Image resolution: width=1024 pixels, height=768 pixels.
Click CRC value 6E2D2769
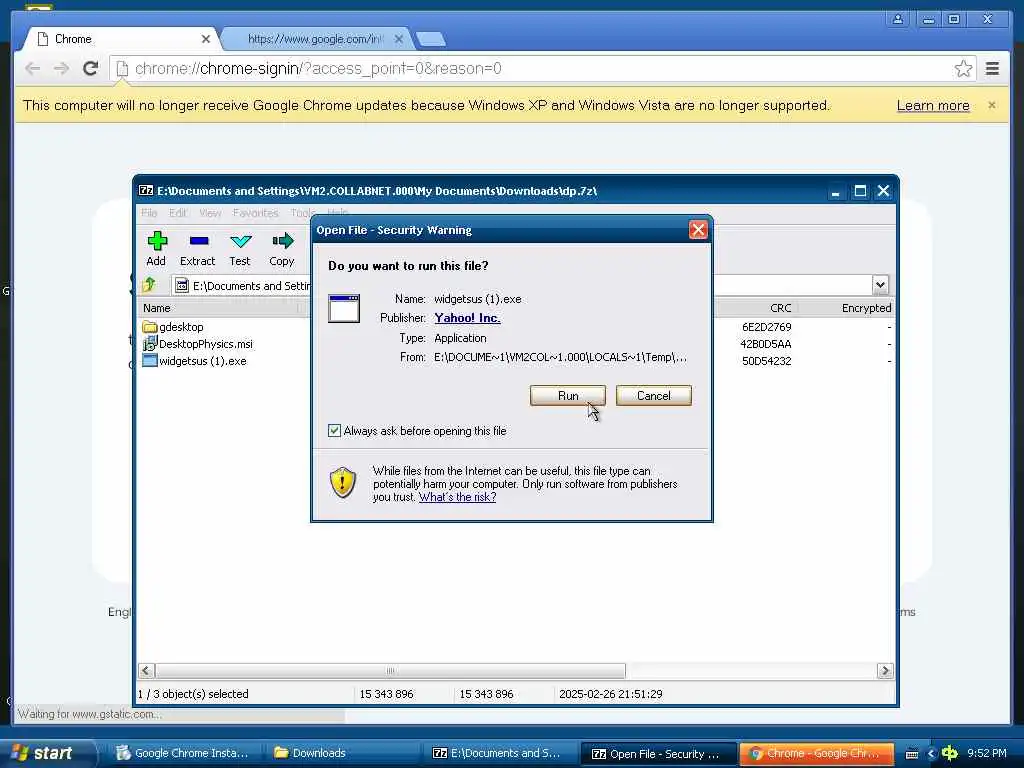point(766,327)
